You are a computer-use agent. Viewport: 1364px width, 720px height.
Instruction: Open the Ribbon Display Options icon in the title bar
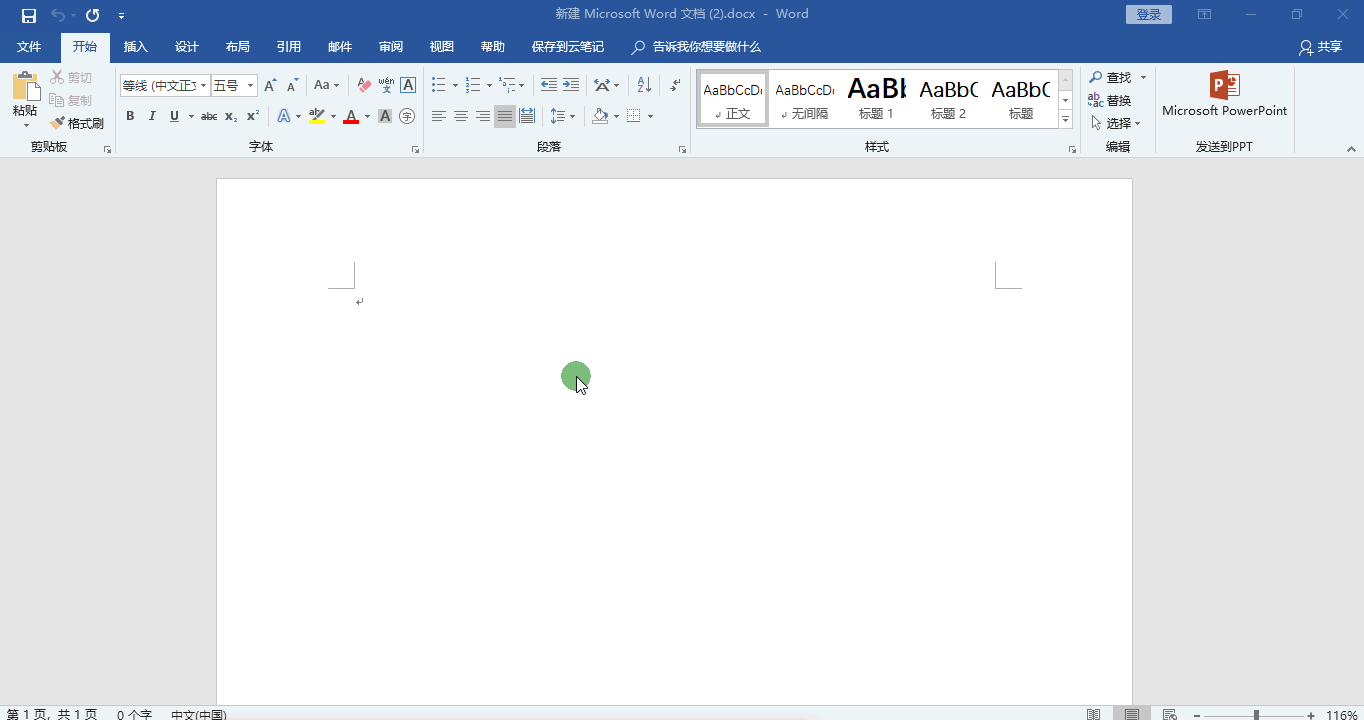coord(1205,14)
